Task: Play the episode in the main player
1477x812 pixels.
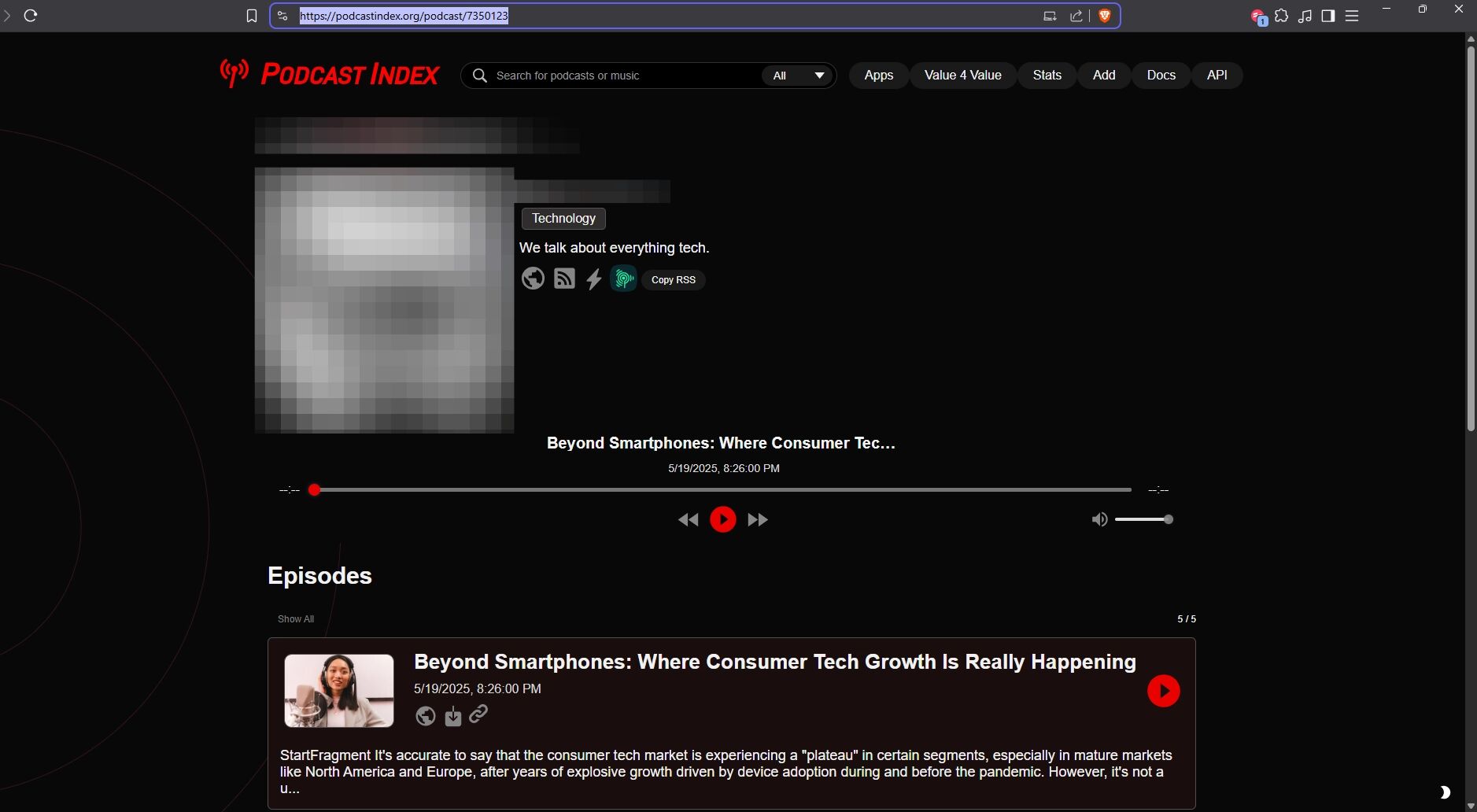Action: 723,519
